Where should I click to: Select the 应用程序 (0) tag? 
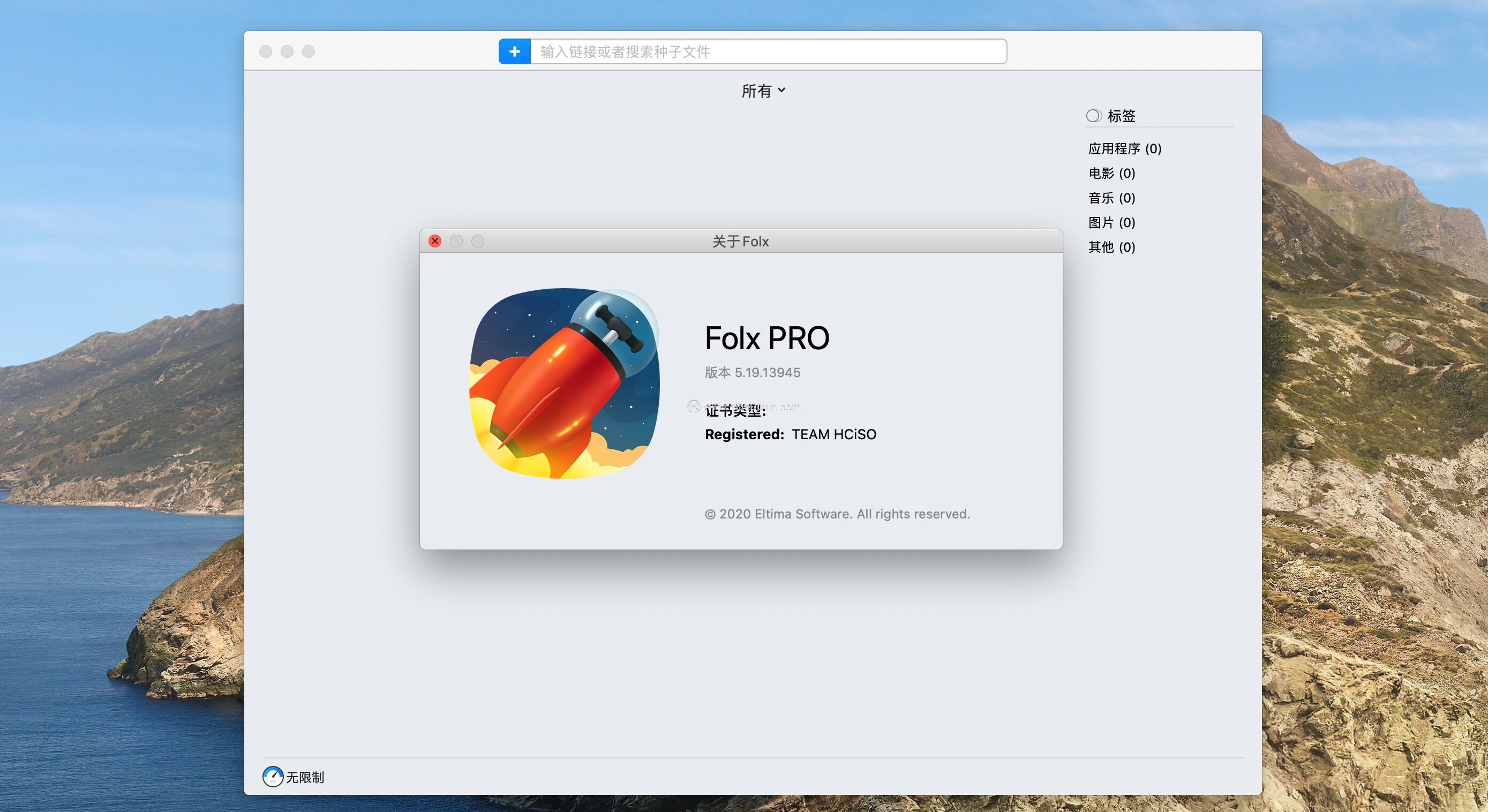click(1124, 148)
